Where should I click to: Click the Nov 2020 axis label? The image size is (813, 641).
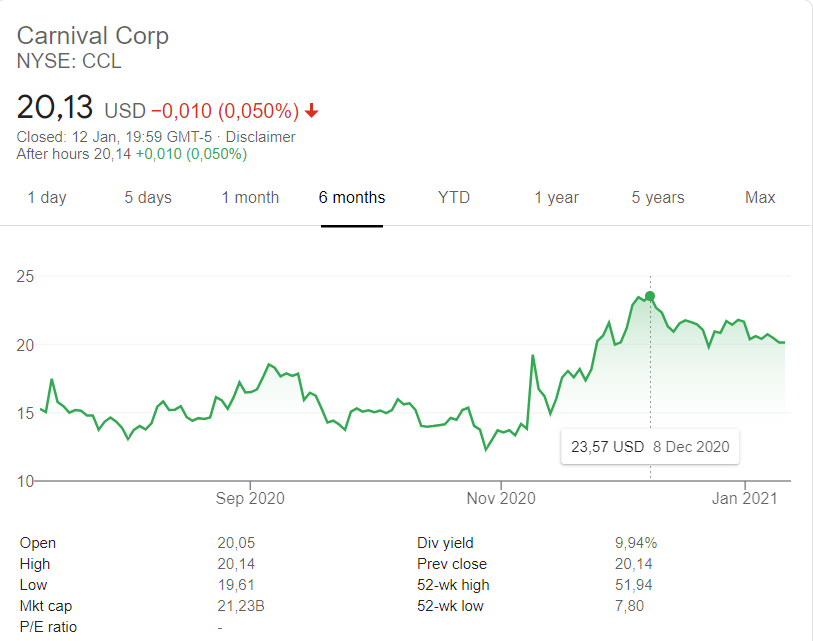click(501, 498)
